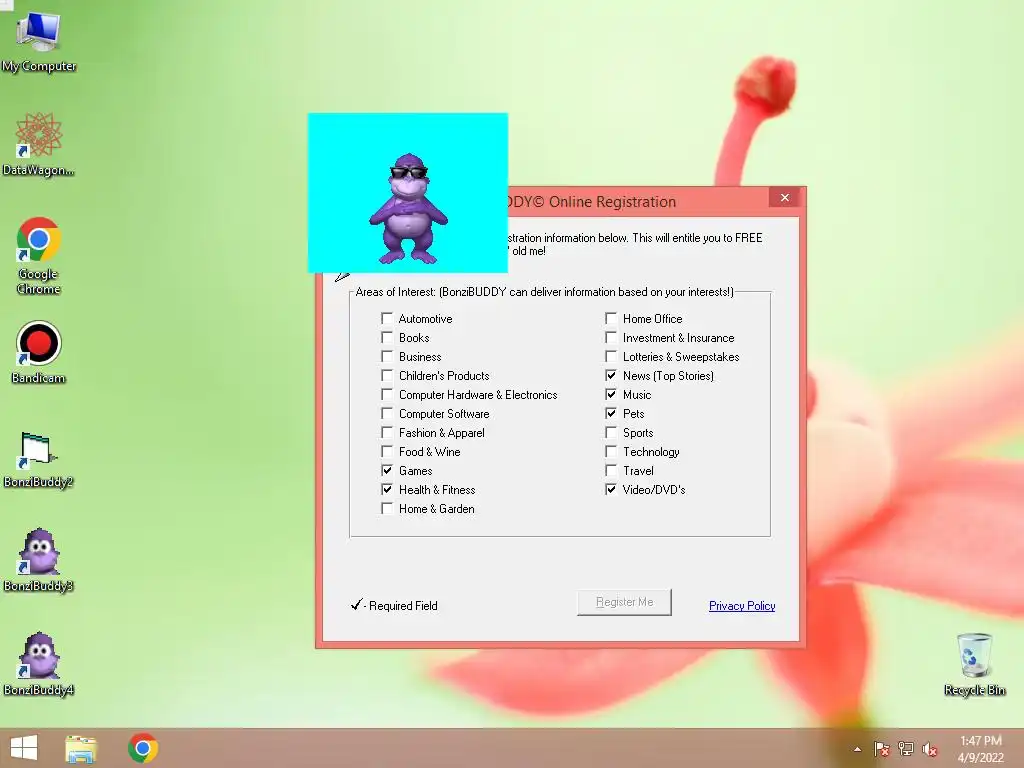
Task: Check the Home & Garden box
Action: pos(387,508)
